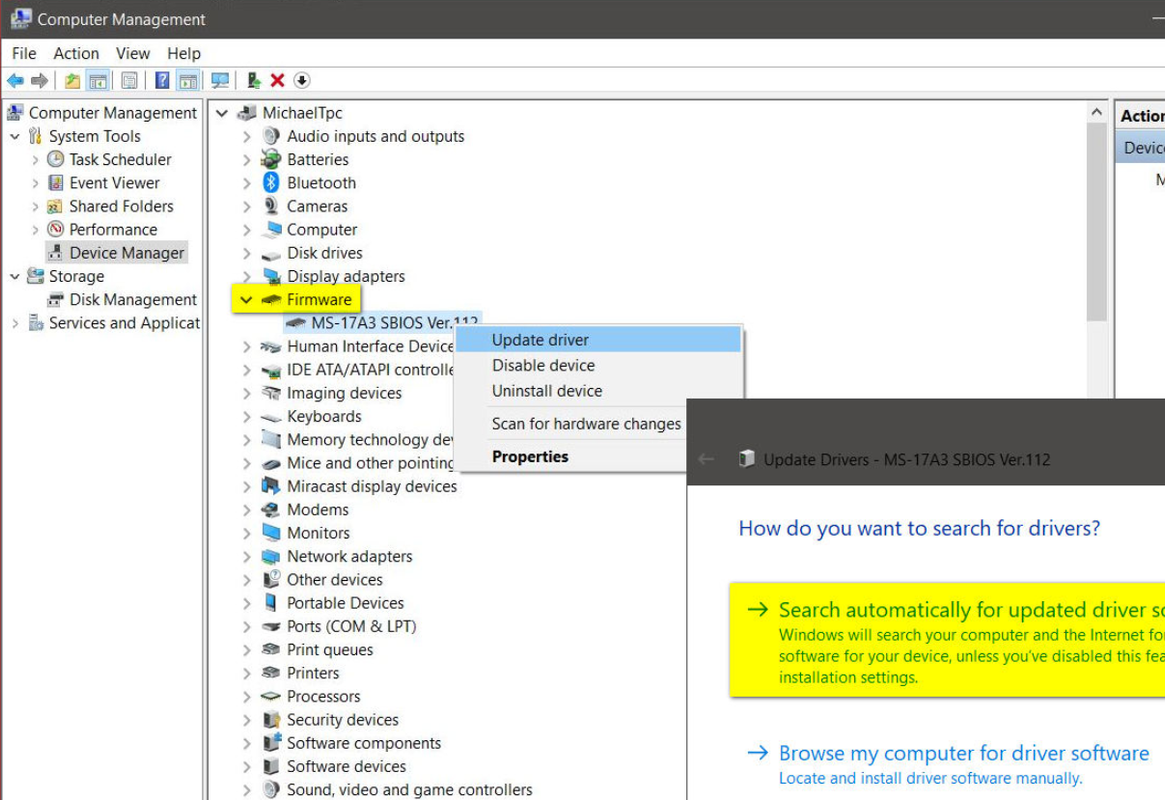This screenshot has width=1165, height=800.
Task: Select the Other devices category
Action: tap(334, 579)
